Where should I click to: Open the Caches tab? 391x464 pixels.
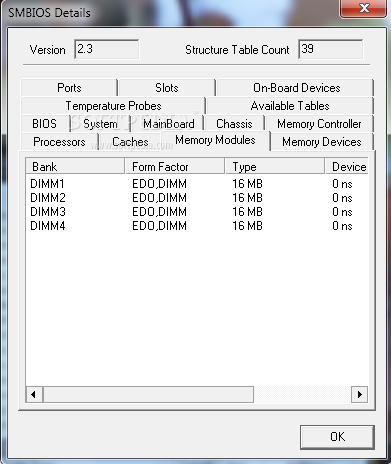130,142
